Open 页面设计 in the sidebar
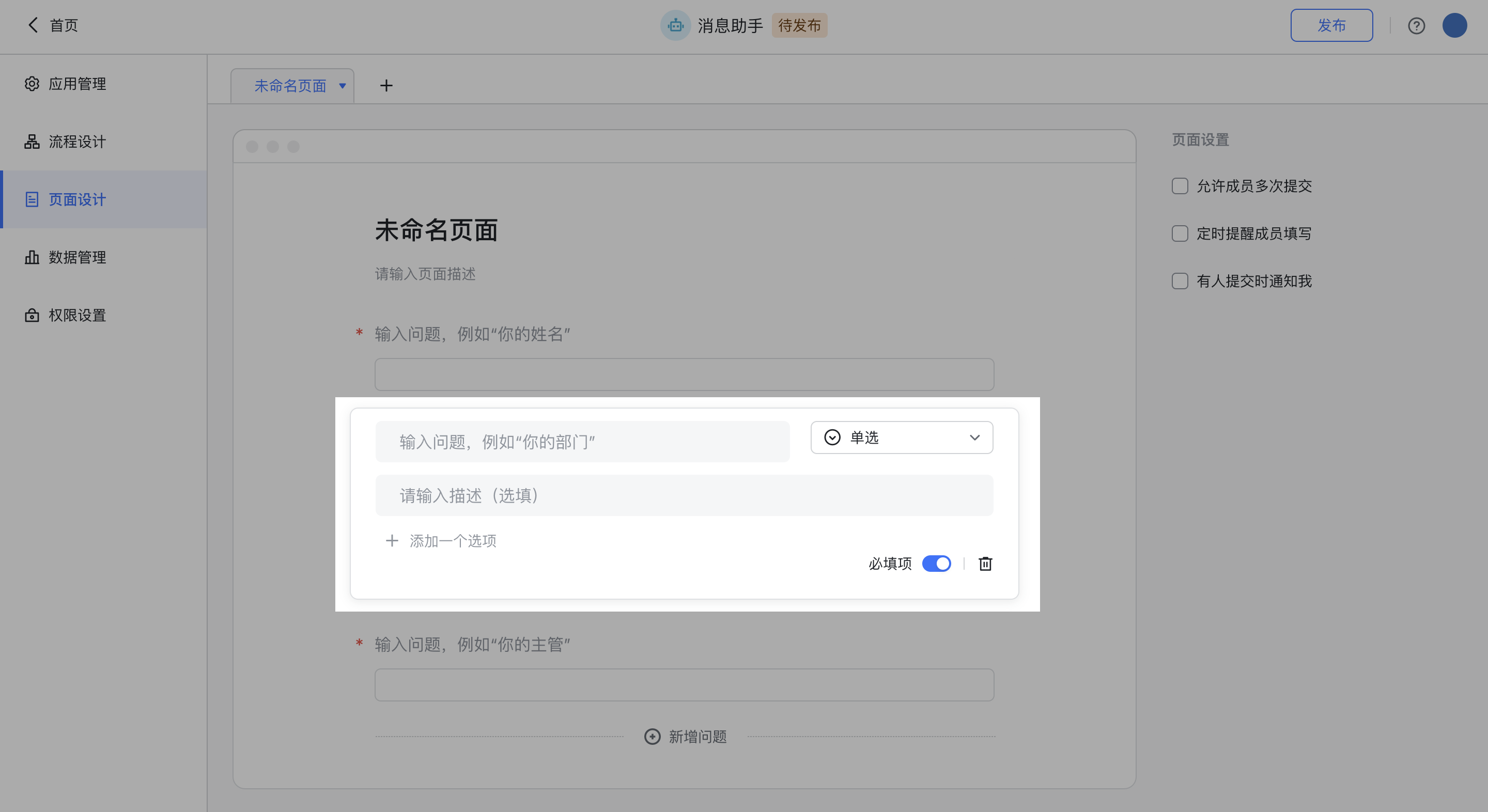 (x=103, y=199)
